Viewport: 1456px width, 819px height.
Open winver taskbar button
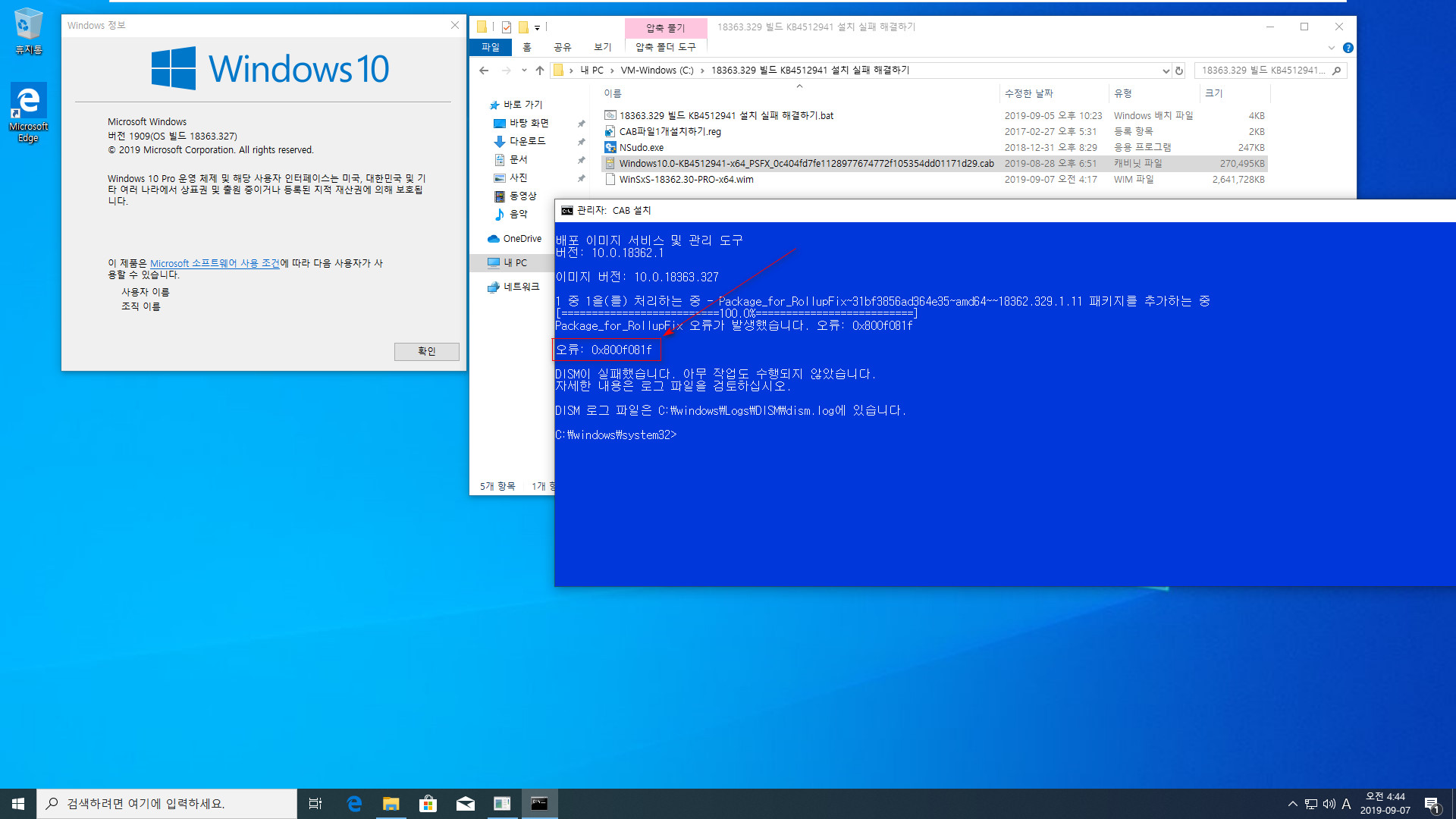[x=502, y=804]
